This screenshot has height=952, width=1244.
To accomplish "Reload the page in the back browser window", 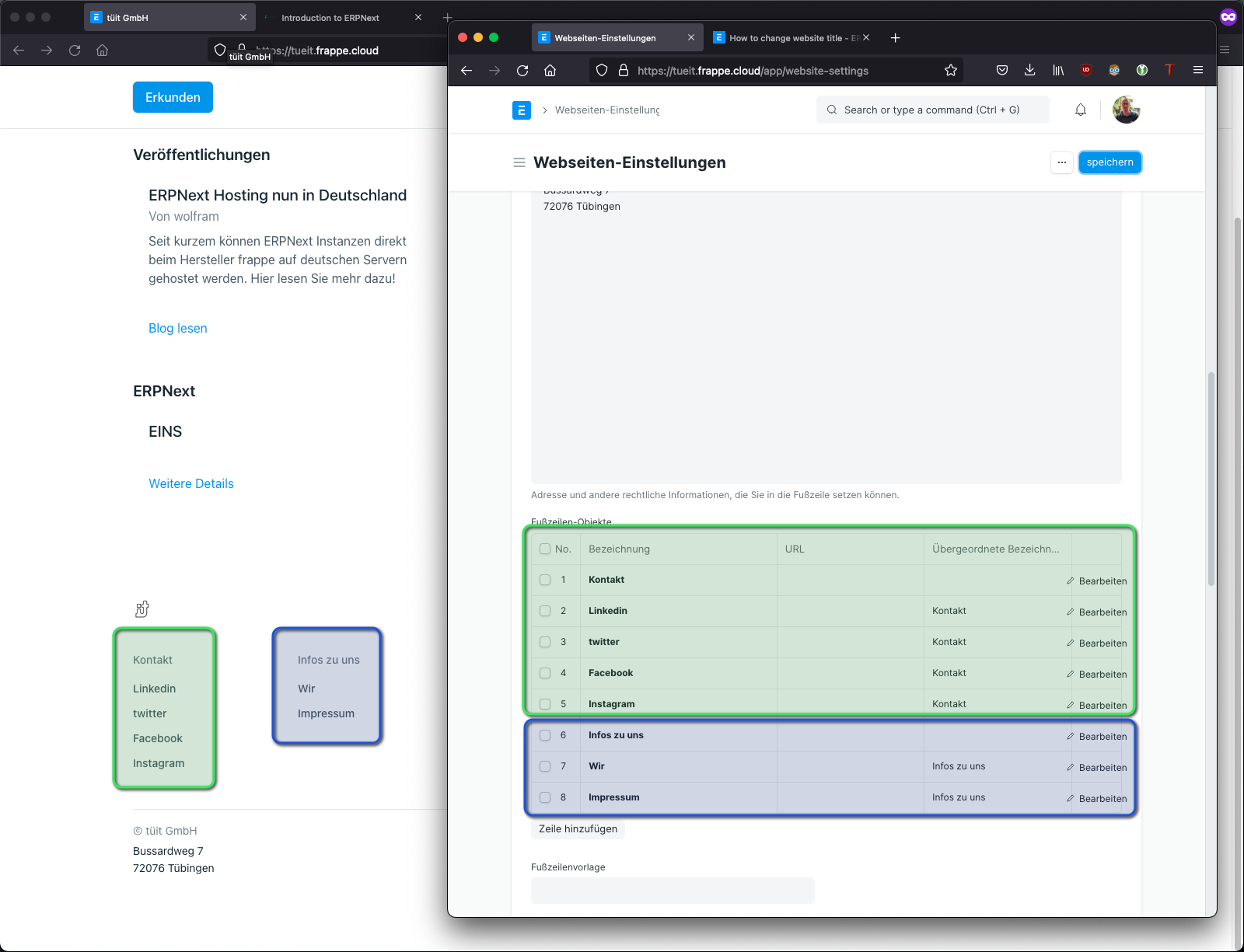I will pos(75,51).
